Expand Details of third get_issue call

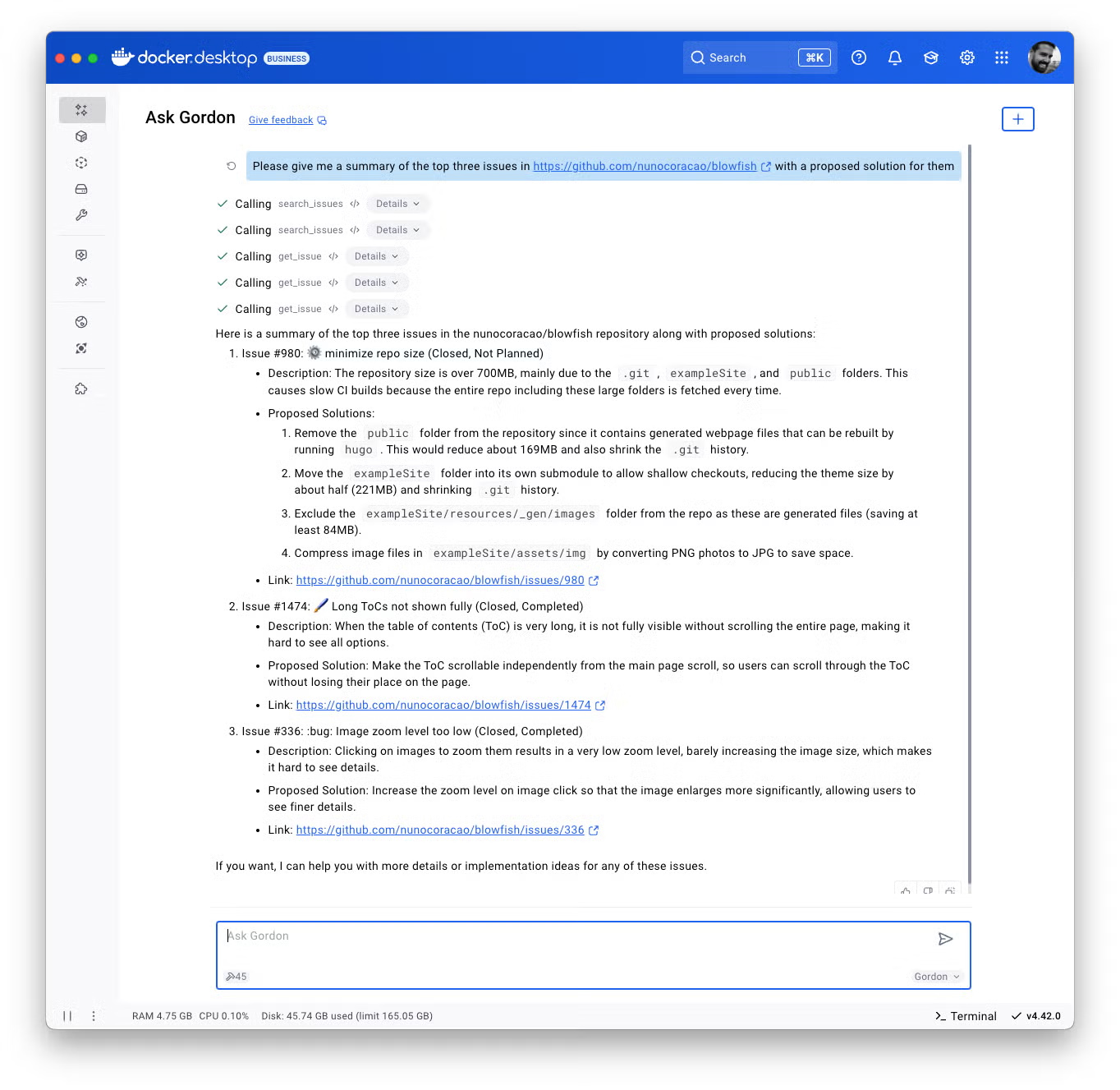coord(377,309)
